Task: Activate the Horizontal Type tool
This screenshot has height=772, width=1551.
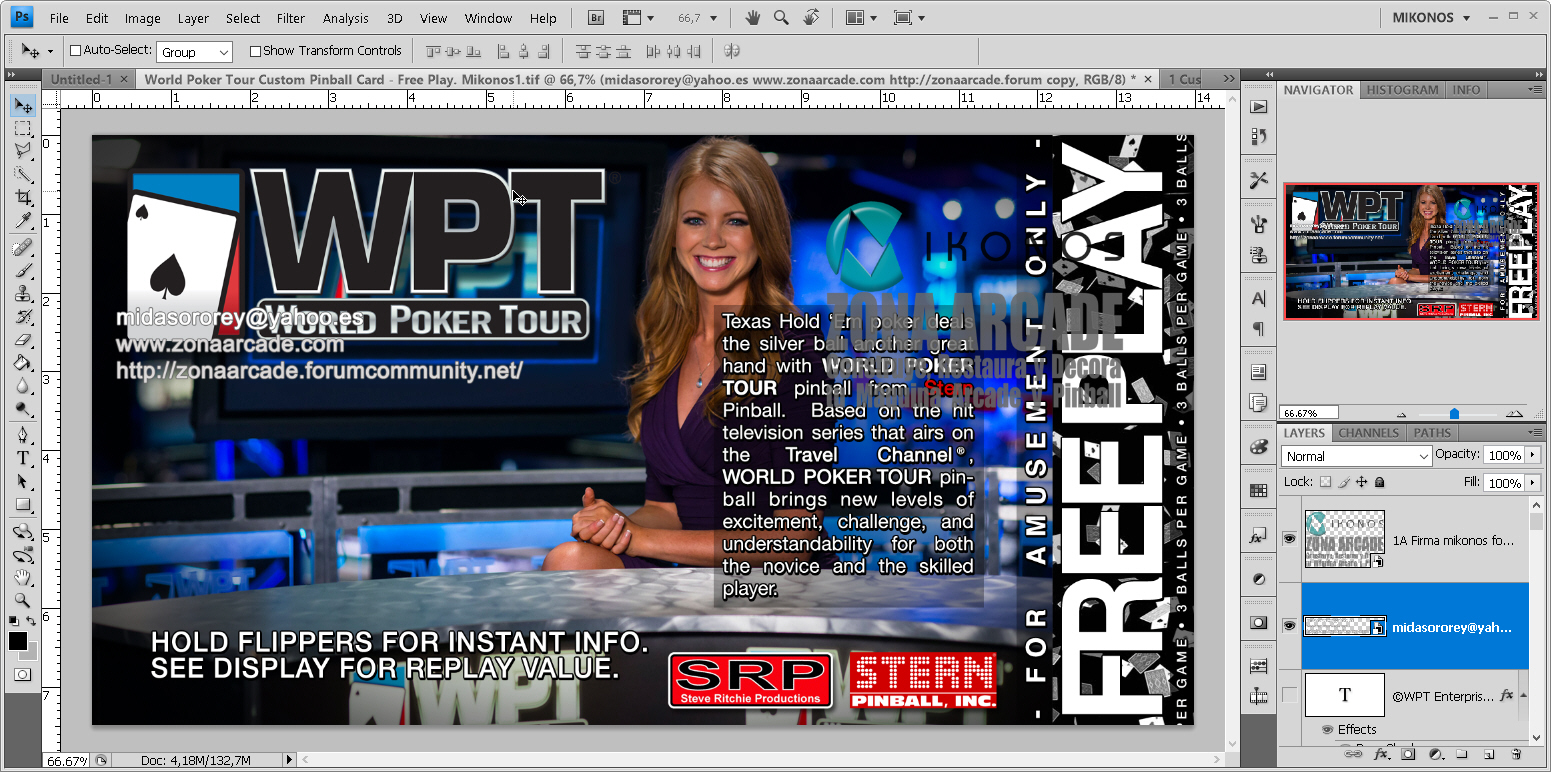Action: click(23, 459)
